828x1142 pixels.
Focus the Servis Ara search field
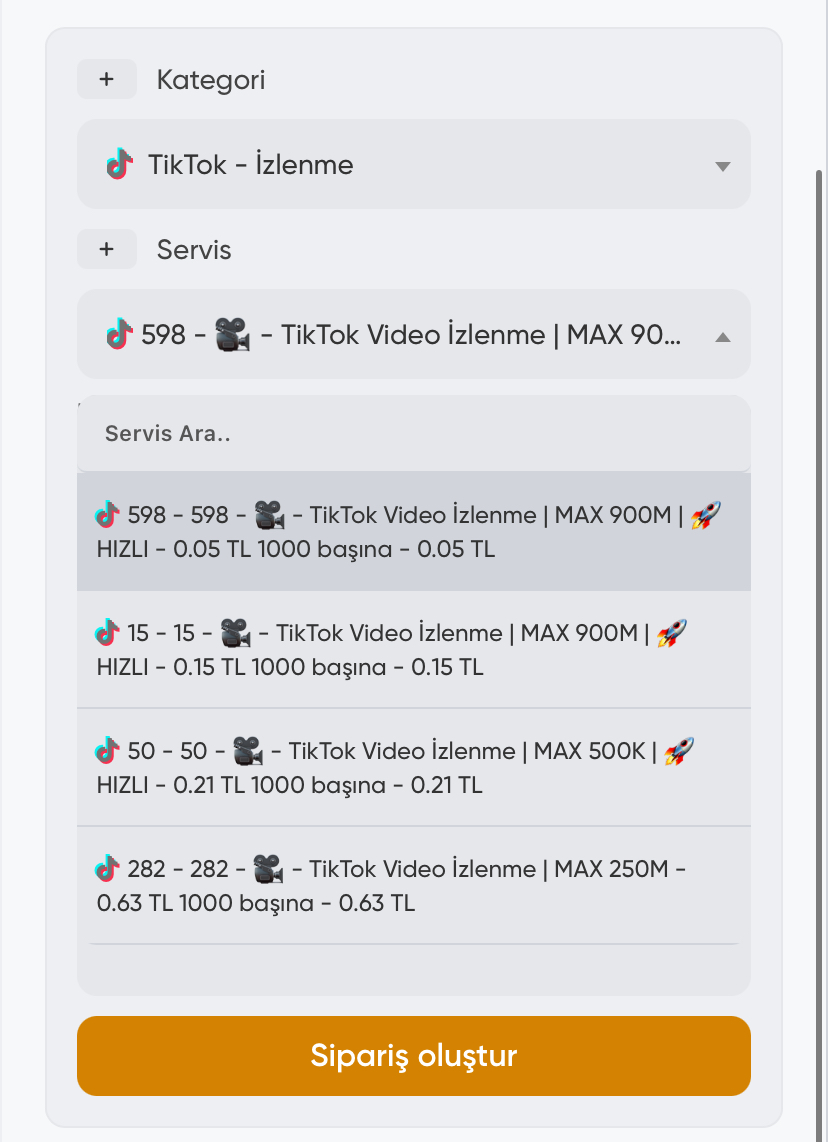pos(414,433)
